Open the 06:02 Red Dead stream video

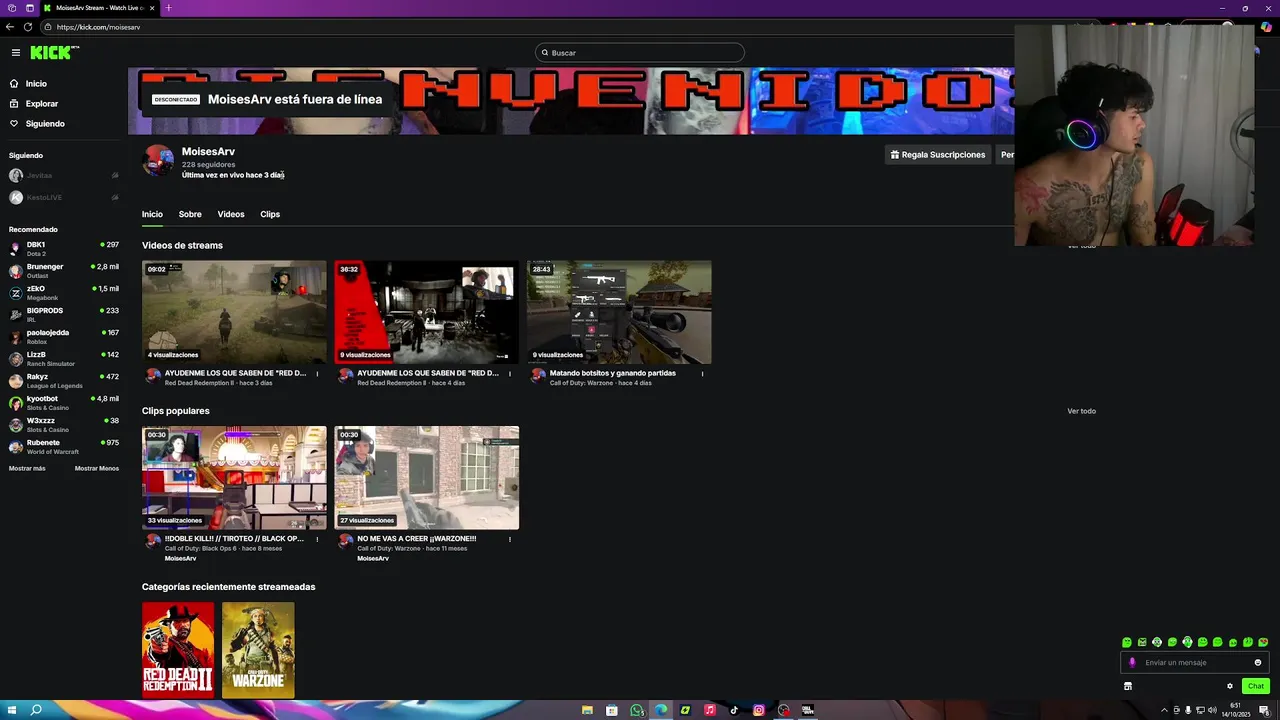point(234,312)
